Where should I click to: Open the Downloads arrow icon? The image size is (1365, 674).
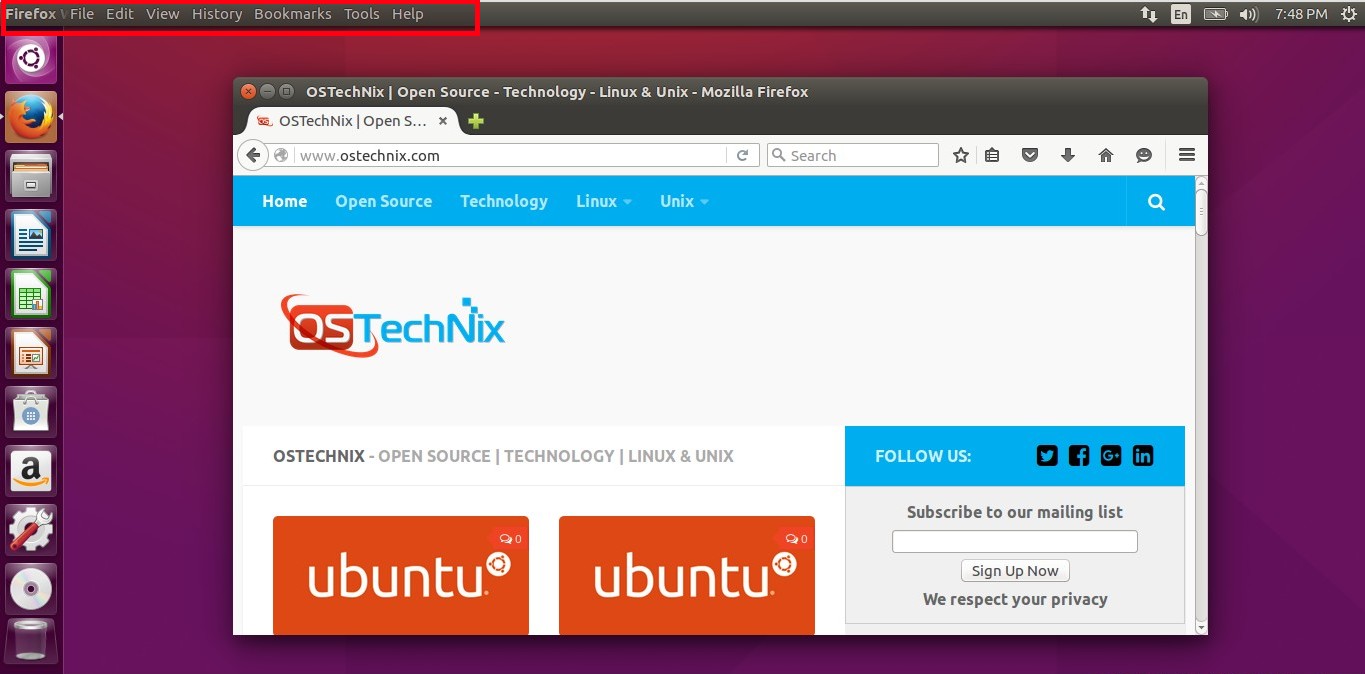[x=1068, y=155]
